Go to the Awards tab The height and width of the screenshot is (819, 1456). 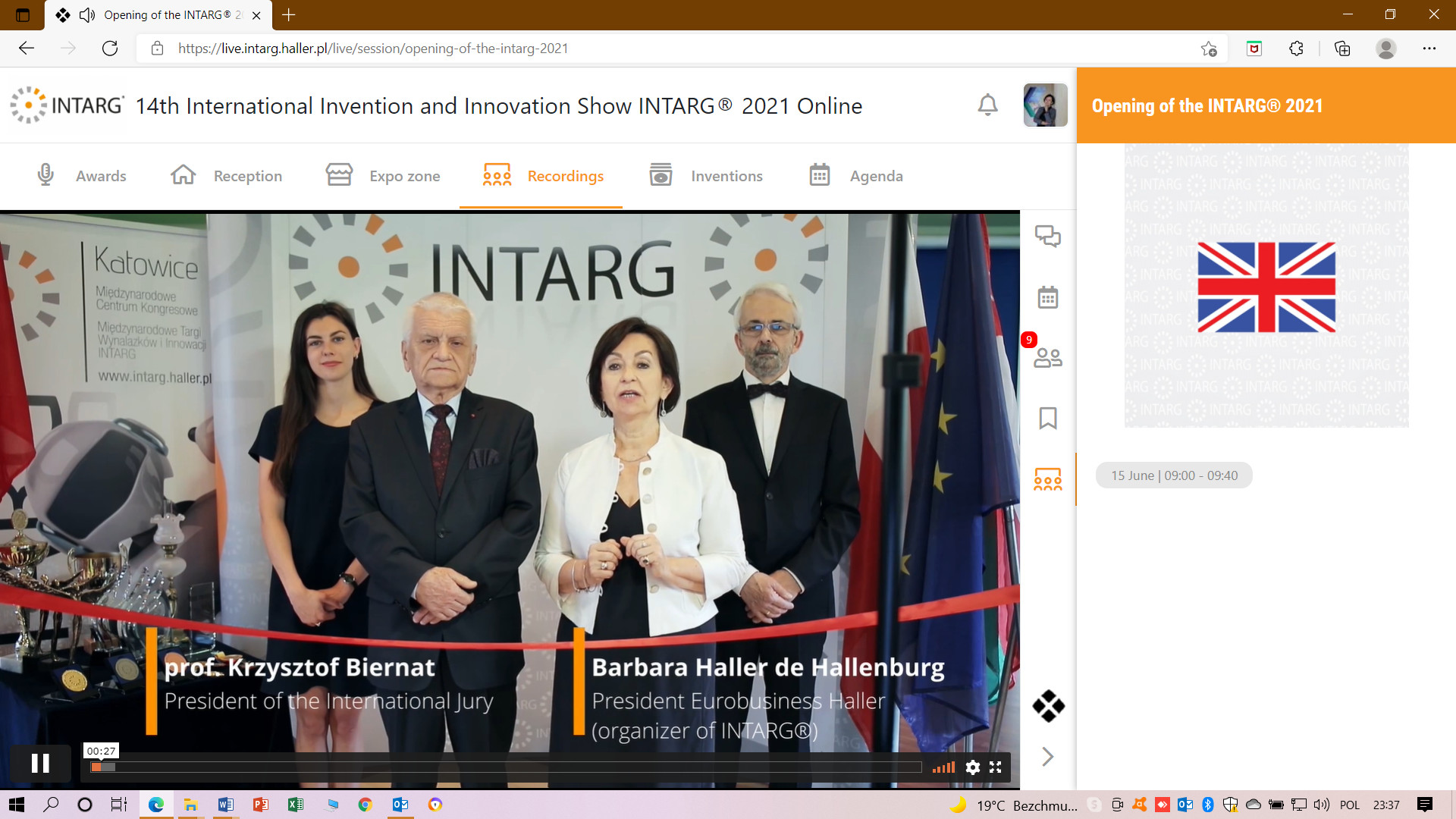point(82,176)
